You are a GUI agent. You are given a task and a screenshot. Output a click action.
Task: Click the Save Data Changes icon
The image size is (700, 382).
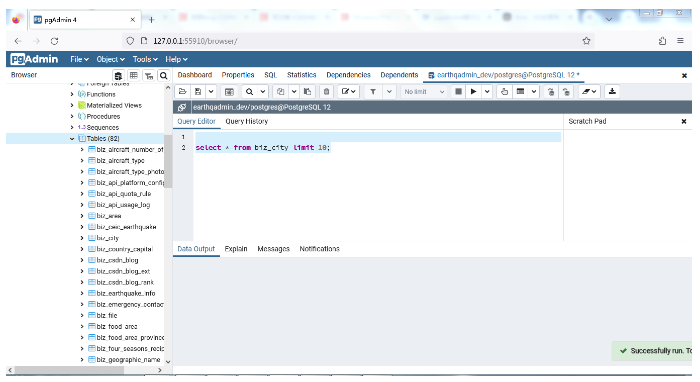pyautogui.click(x=229, y=91)
